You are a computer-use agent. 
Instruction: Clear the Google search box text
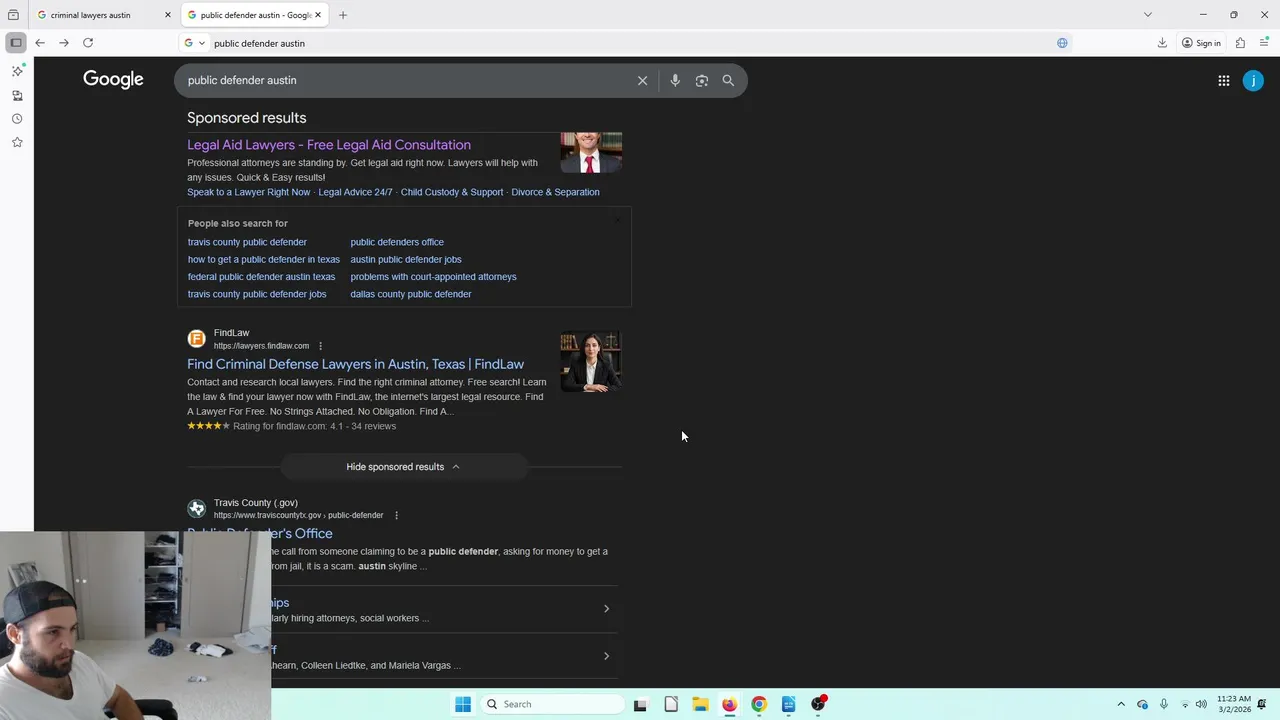coord(642,81)
